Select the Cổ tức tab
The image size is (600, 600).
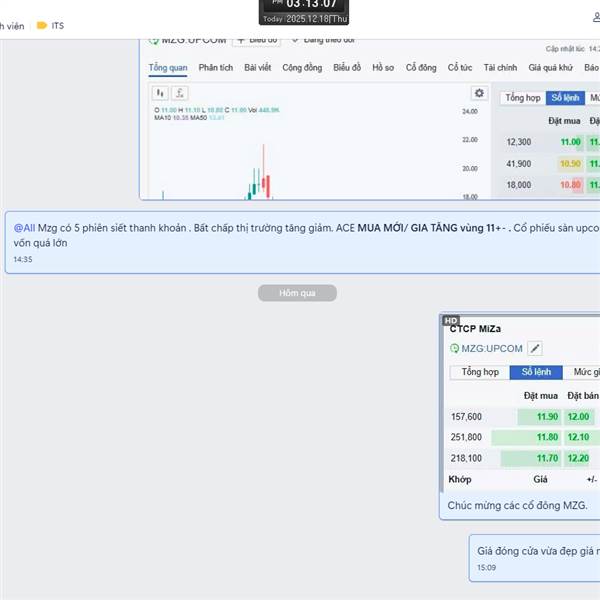point(460,68)
